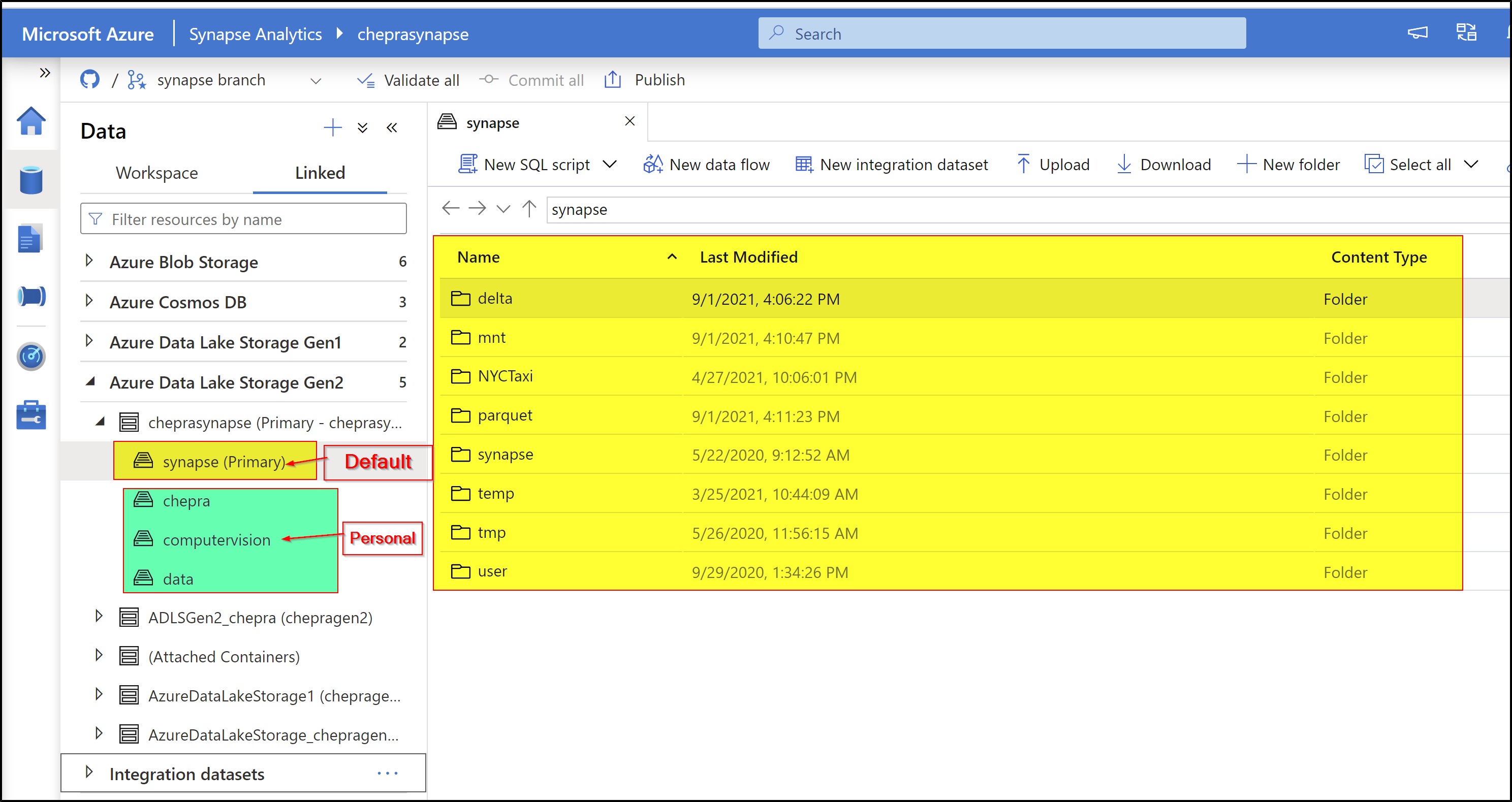Sort by the Name column header

[479, 257]
